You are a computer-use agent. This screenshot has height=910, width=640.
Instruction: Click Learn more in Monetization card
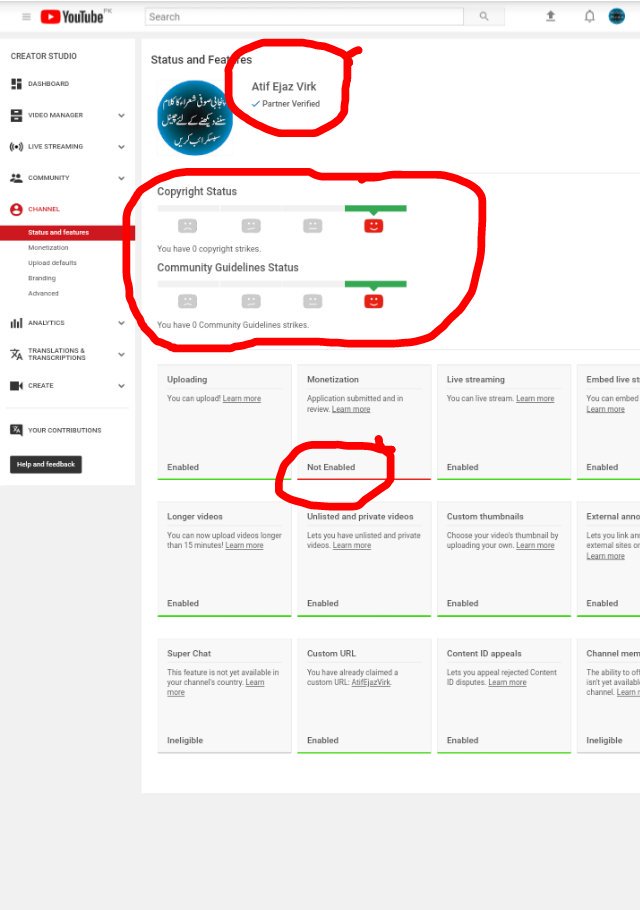(x=350, y=409)
